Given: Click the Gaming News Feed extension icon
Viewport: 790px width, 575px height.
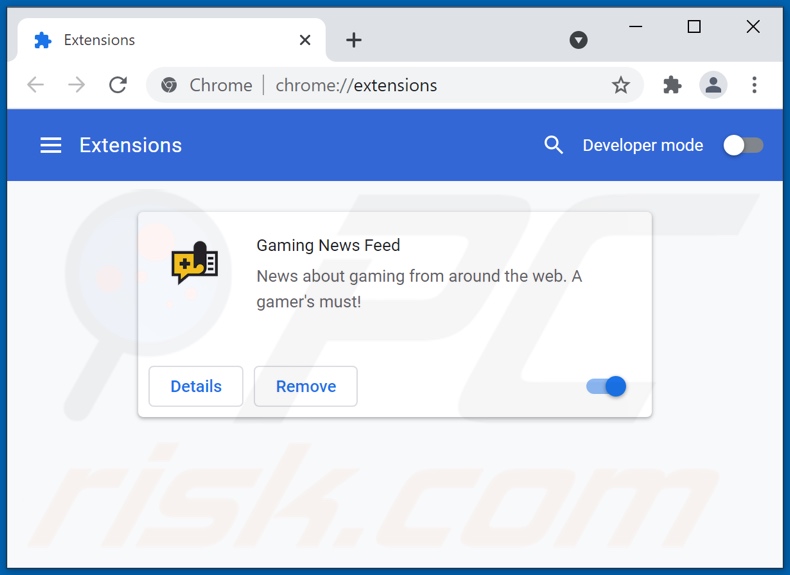Looking at the screenshot, I should pyautogui.click(x=194, y=263).
